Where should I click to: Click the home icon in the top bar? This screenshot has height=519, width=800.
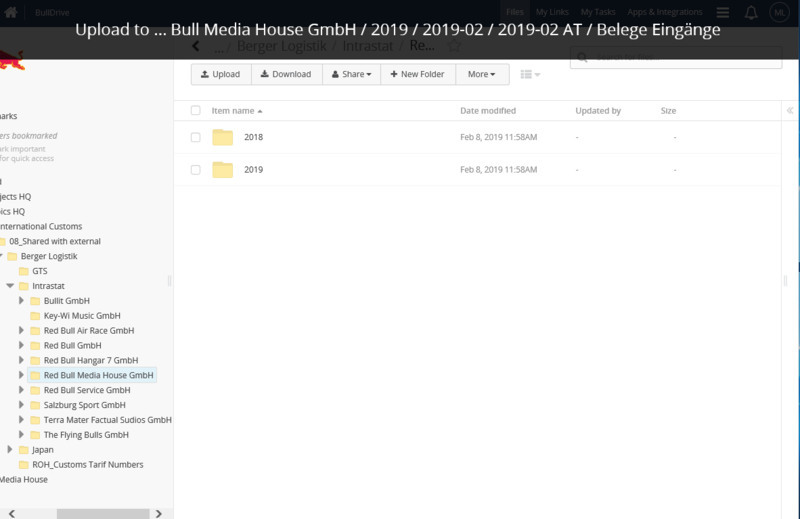[11, 12]
